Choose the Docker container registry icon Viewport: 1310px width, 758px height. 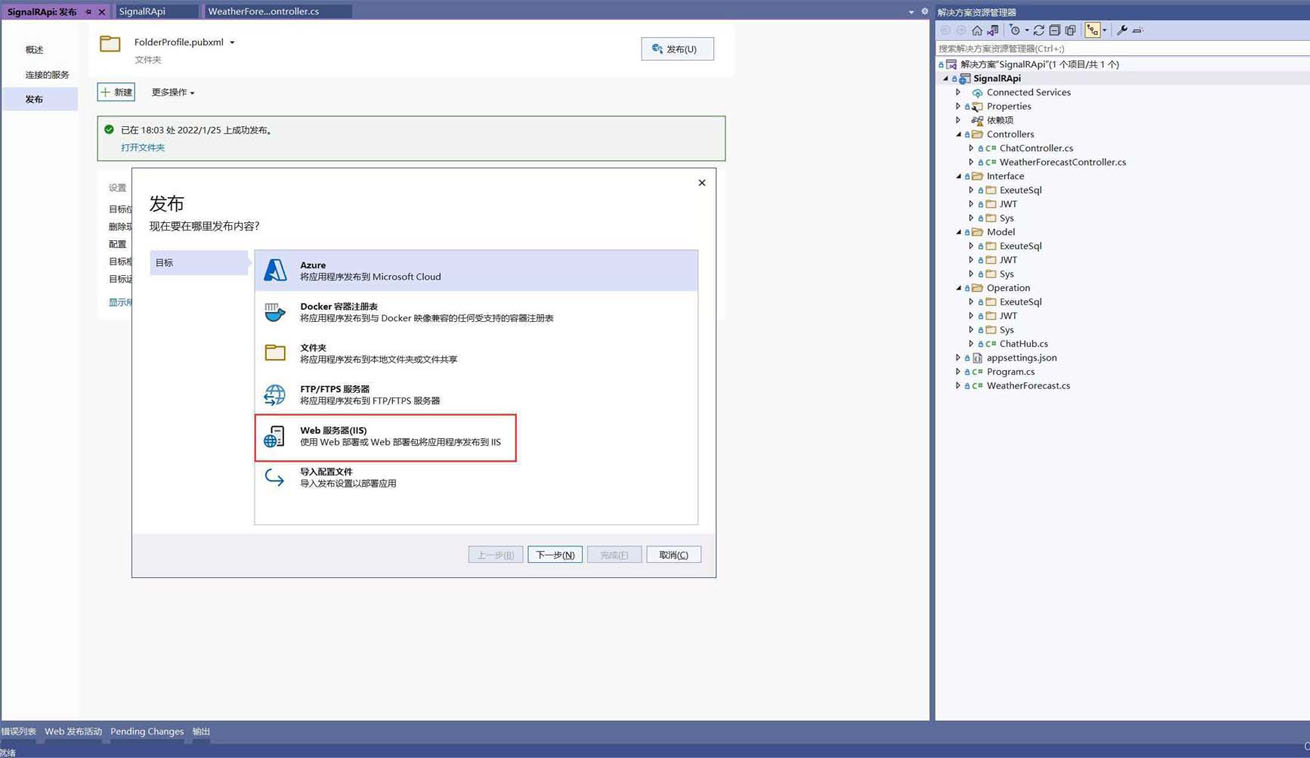click(275, 312)
